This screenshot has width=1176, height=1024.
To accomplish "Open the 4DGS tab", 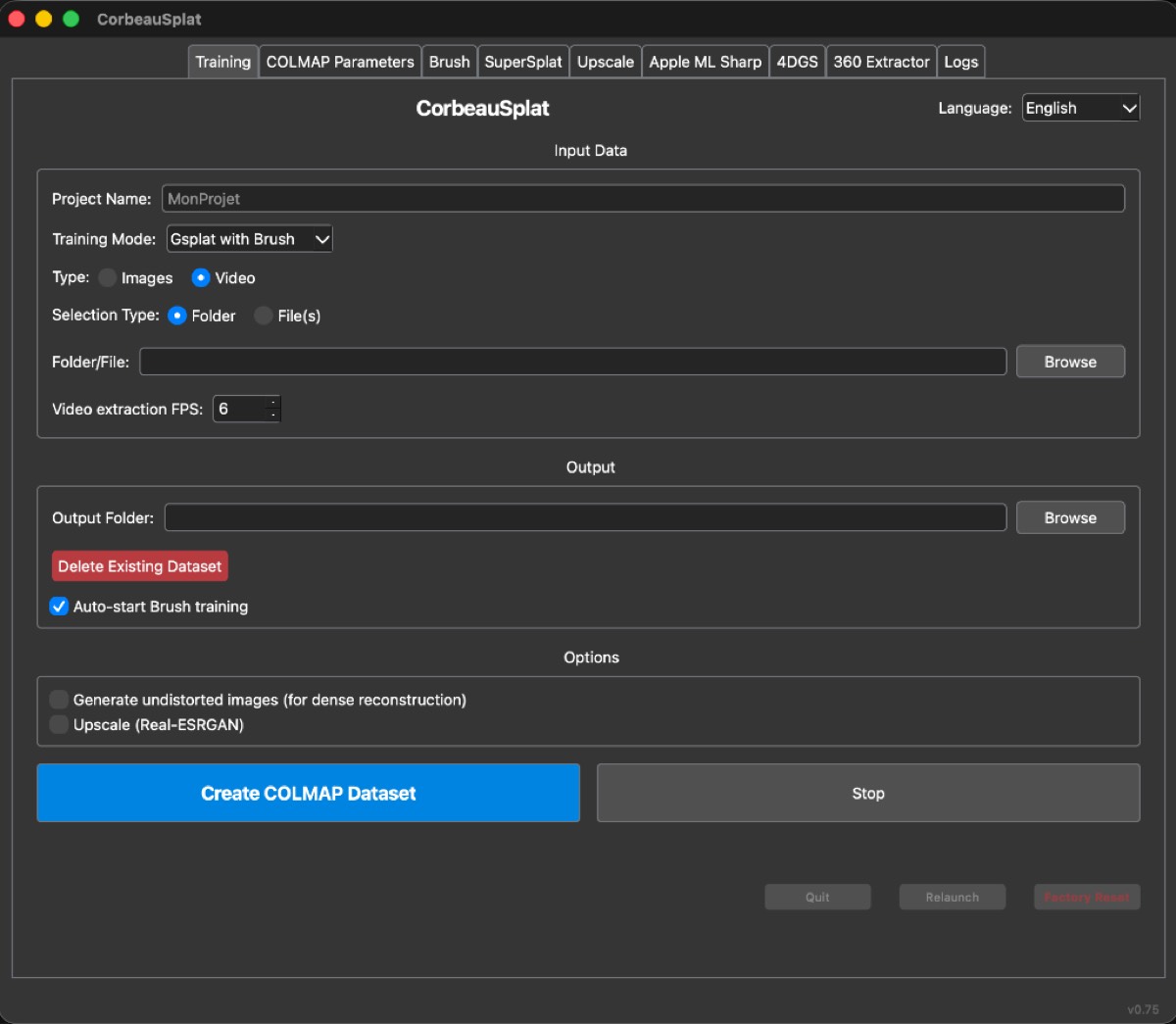I will (x=798, y=62).
